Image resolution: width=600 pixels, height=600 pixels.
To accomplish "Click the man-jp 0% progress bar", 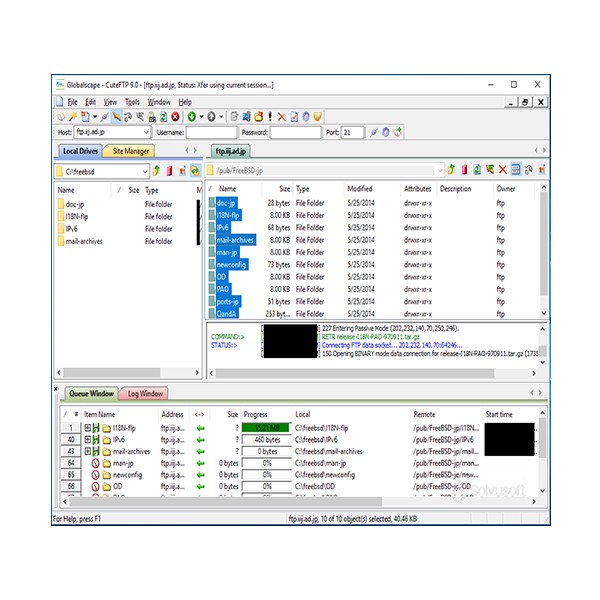I will pos(267,463).
